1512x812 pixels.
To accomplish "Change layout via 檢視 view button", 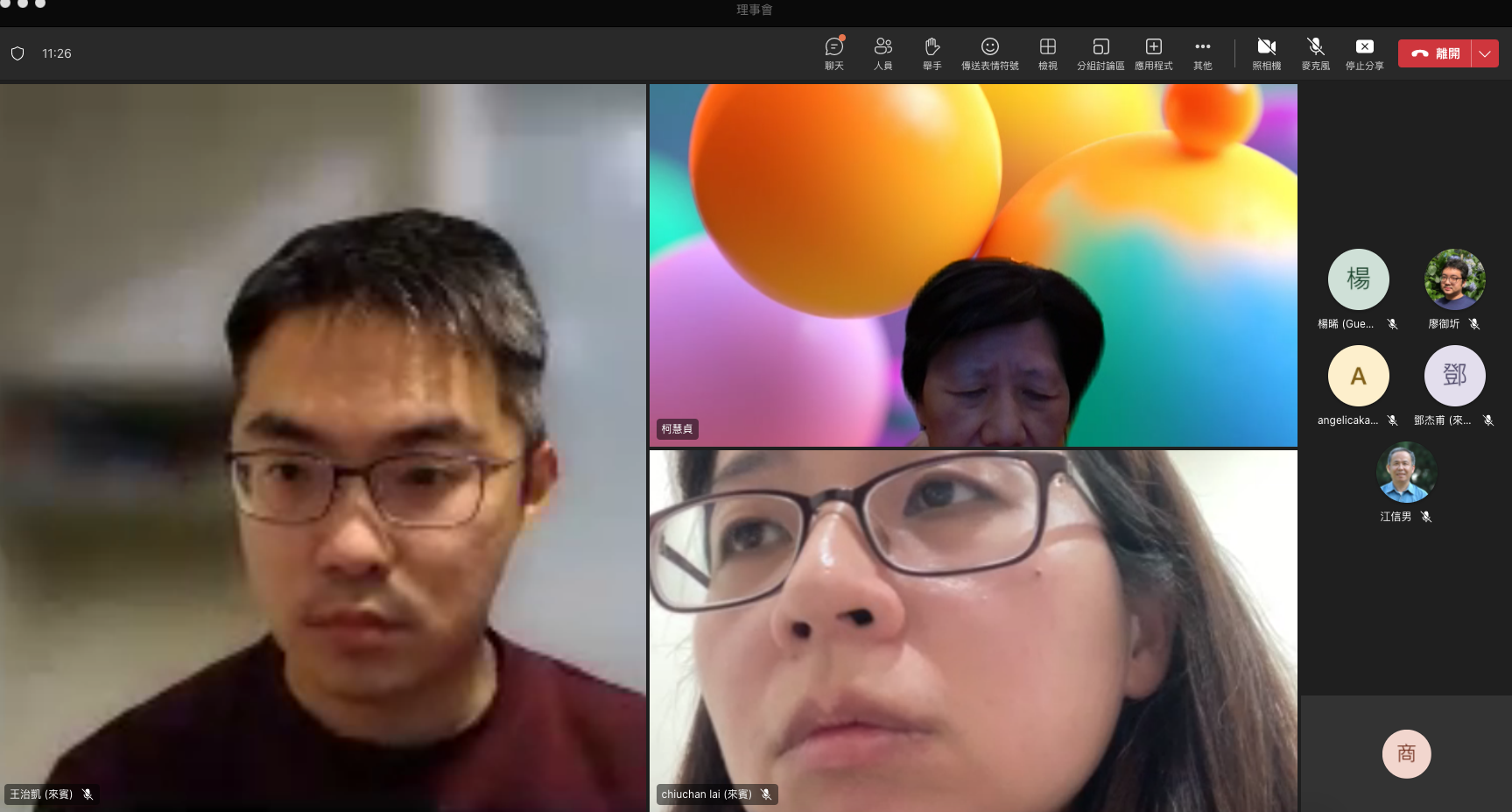I will pos(1048,53).
